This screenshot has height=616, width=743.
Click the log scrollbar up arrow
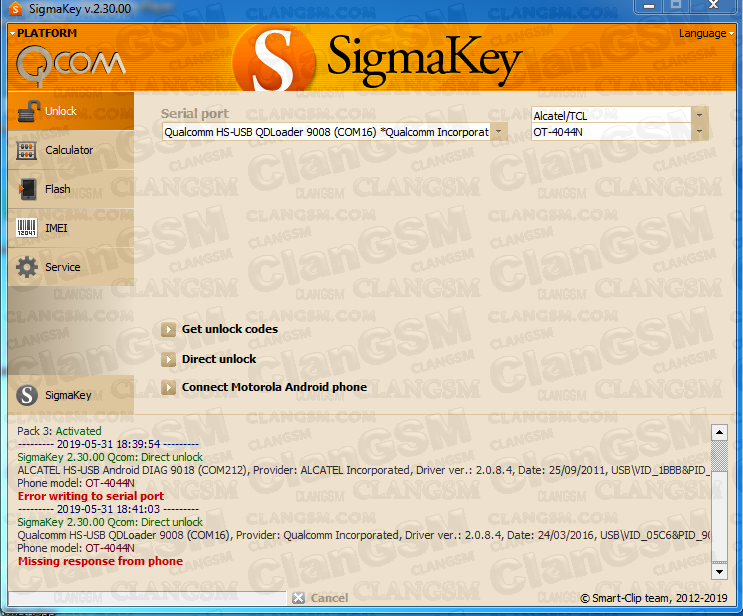pos(719,432)
